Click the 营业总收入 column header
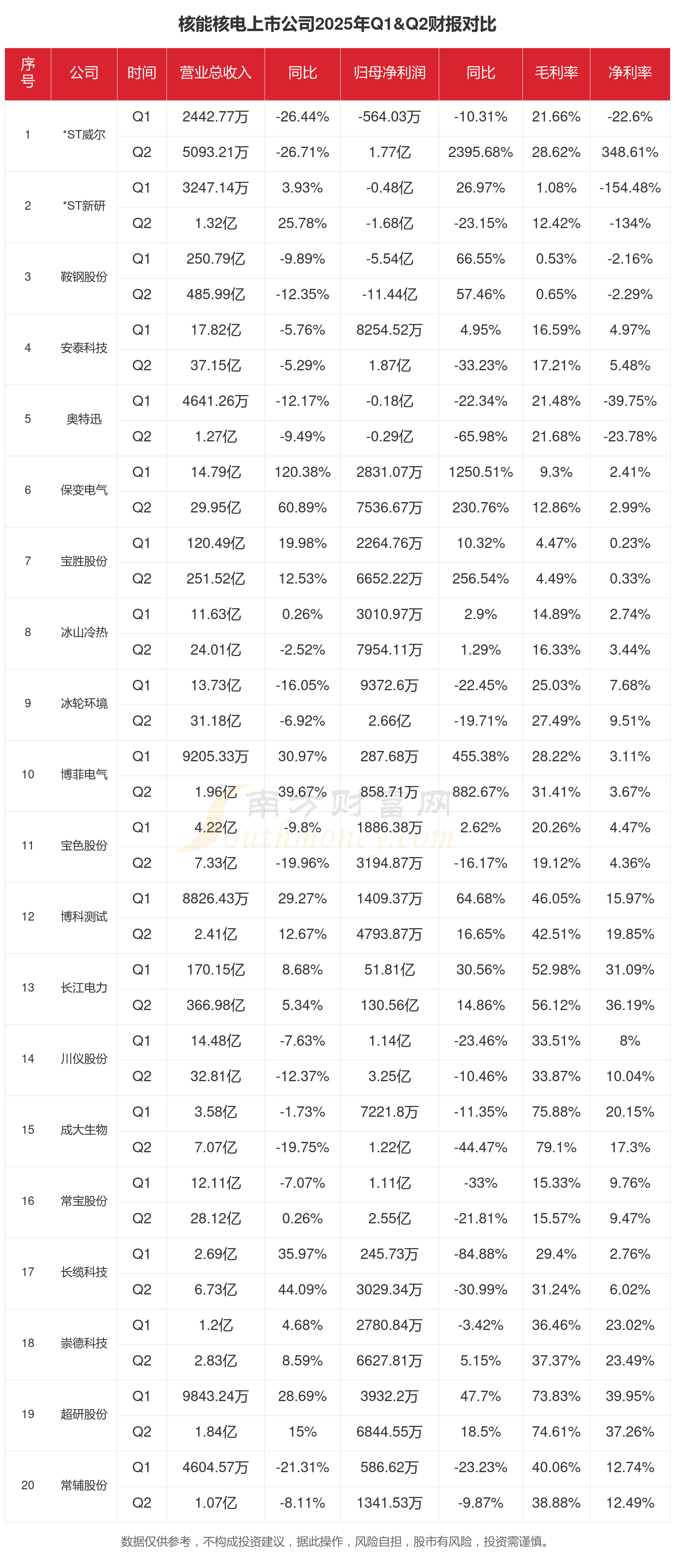 coord(216,73)
